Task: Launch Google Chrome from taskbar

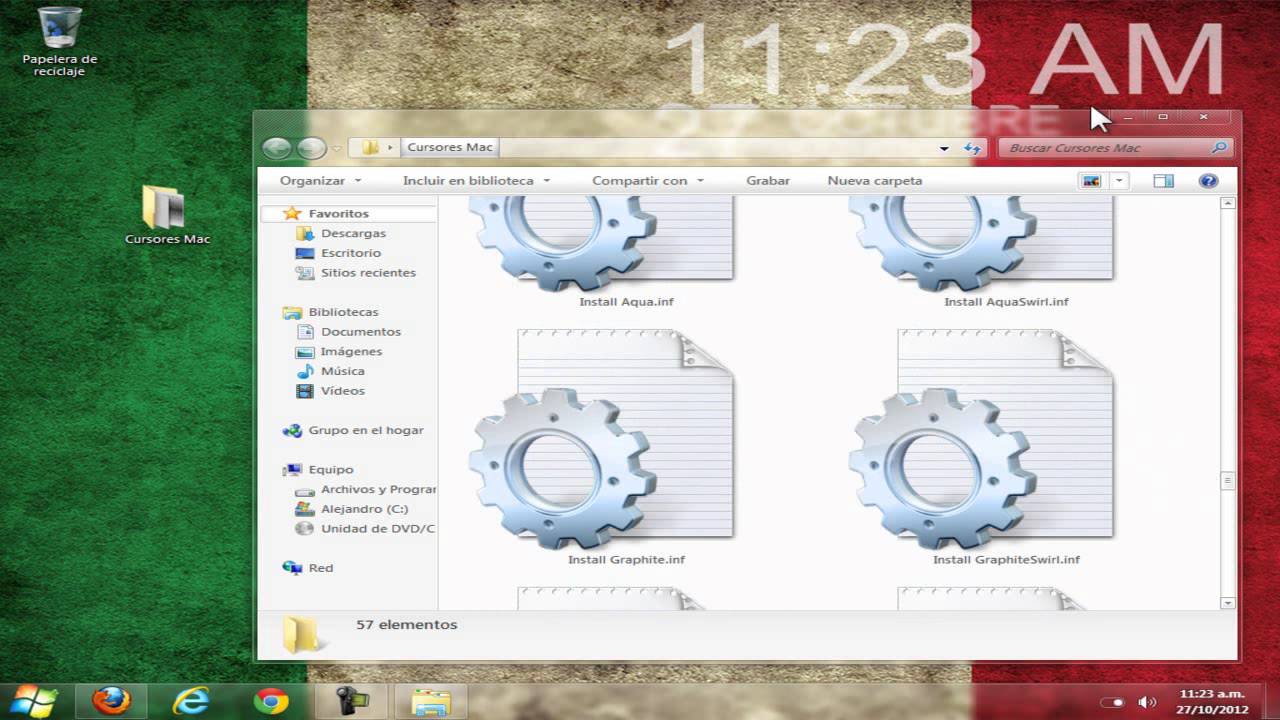Action: tap(271, 701)
